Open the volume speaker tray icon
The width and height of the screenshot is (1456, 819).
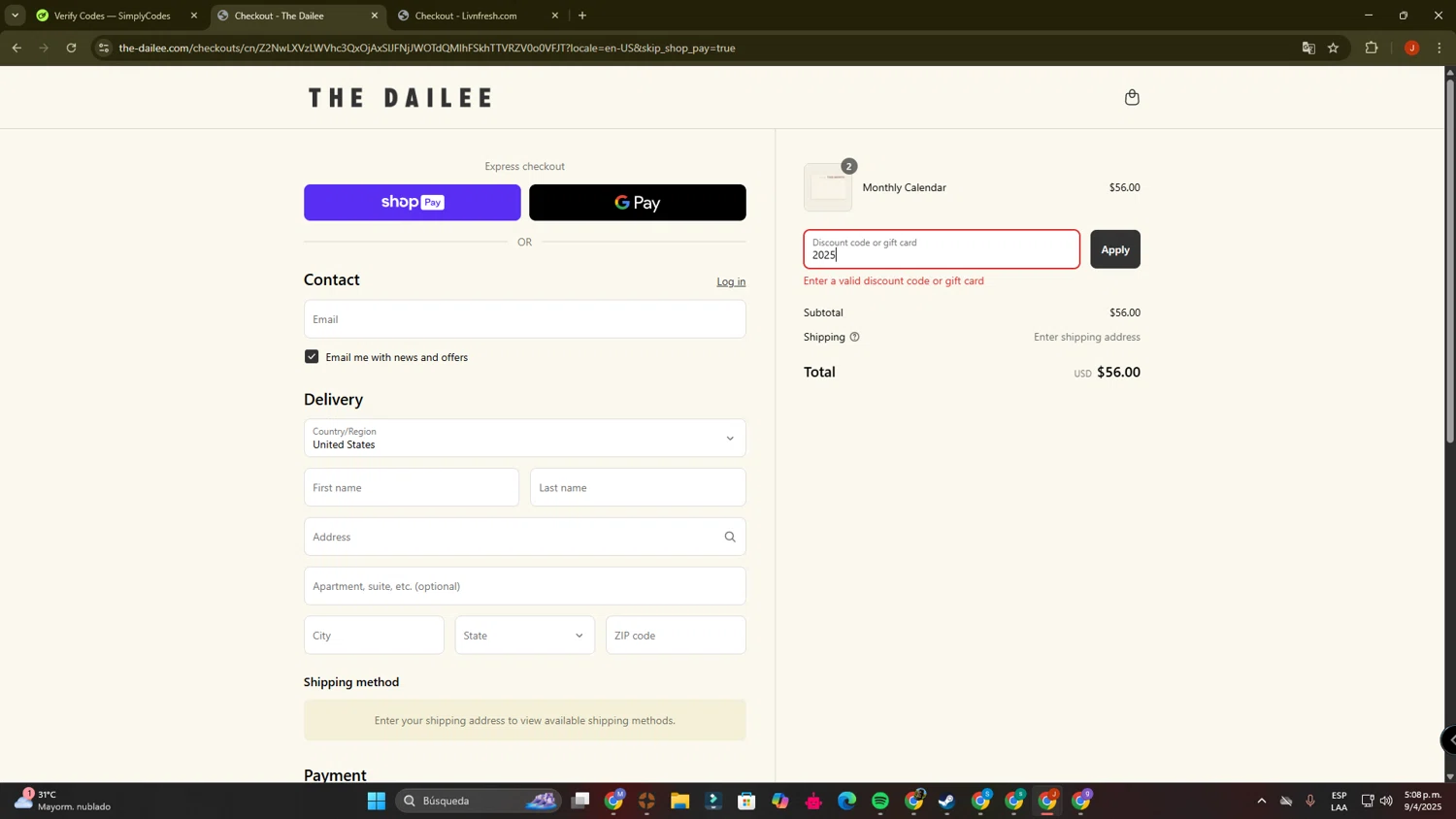tap(1386, 801)
